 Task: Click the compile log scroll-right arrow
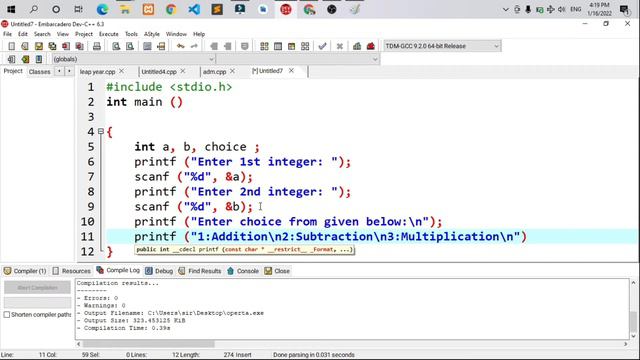tap(626, 344)
